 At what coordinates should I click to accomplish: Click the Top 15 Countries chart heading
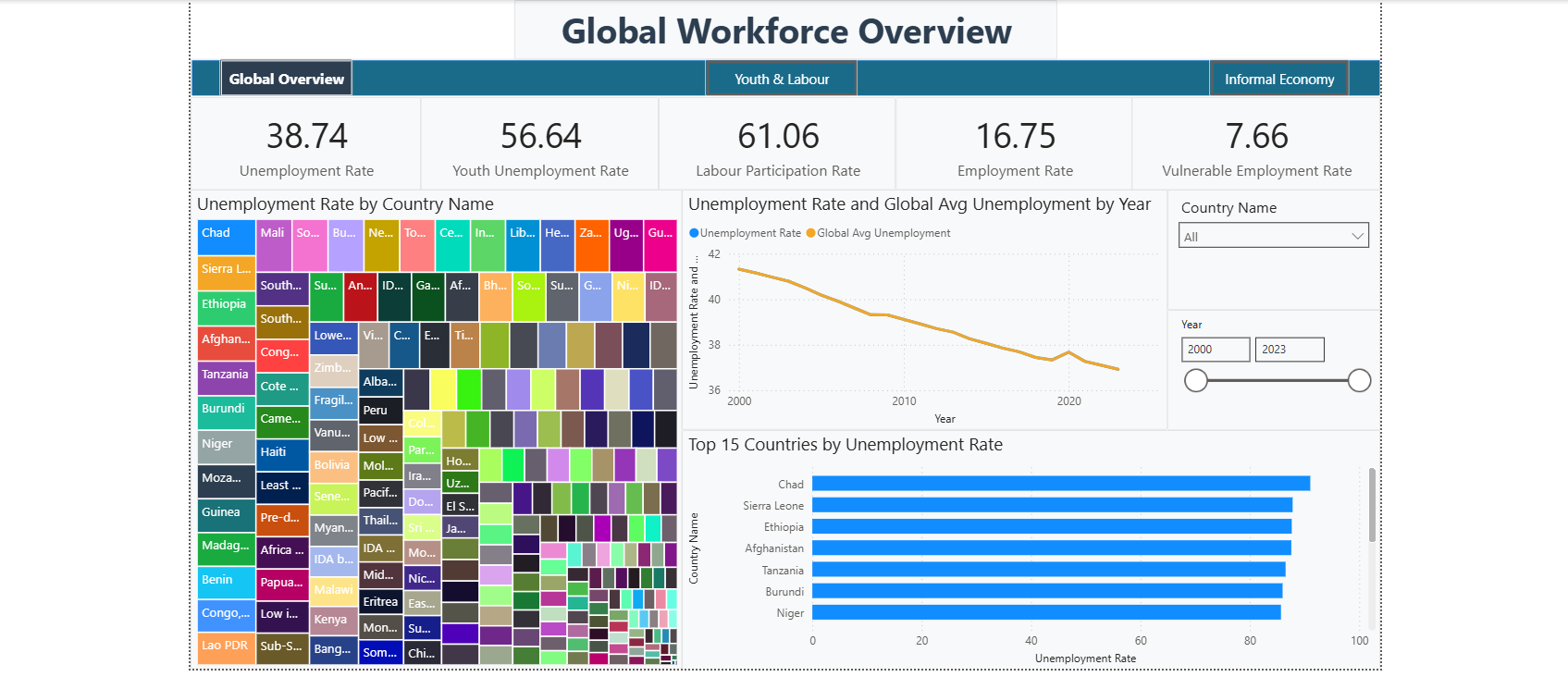tap(846, 445)
